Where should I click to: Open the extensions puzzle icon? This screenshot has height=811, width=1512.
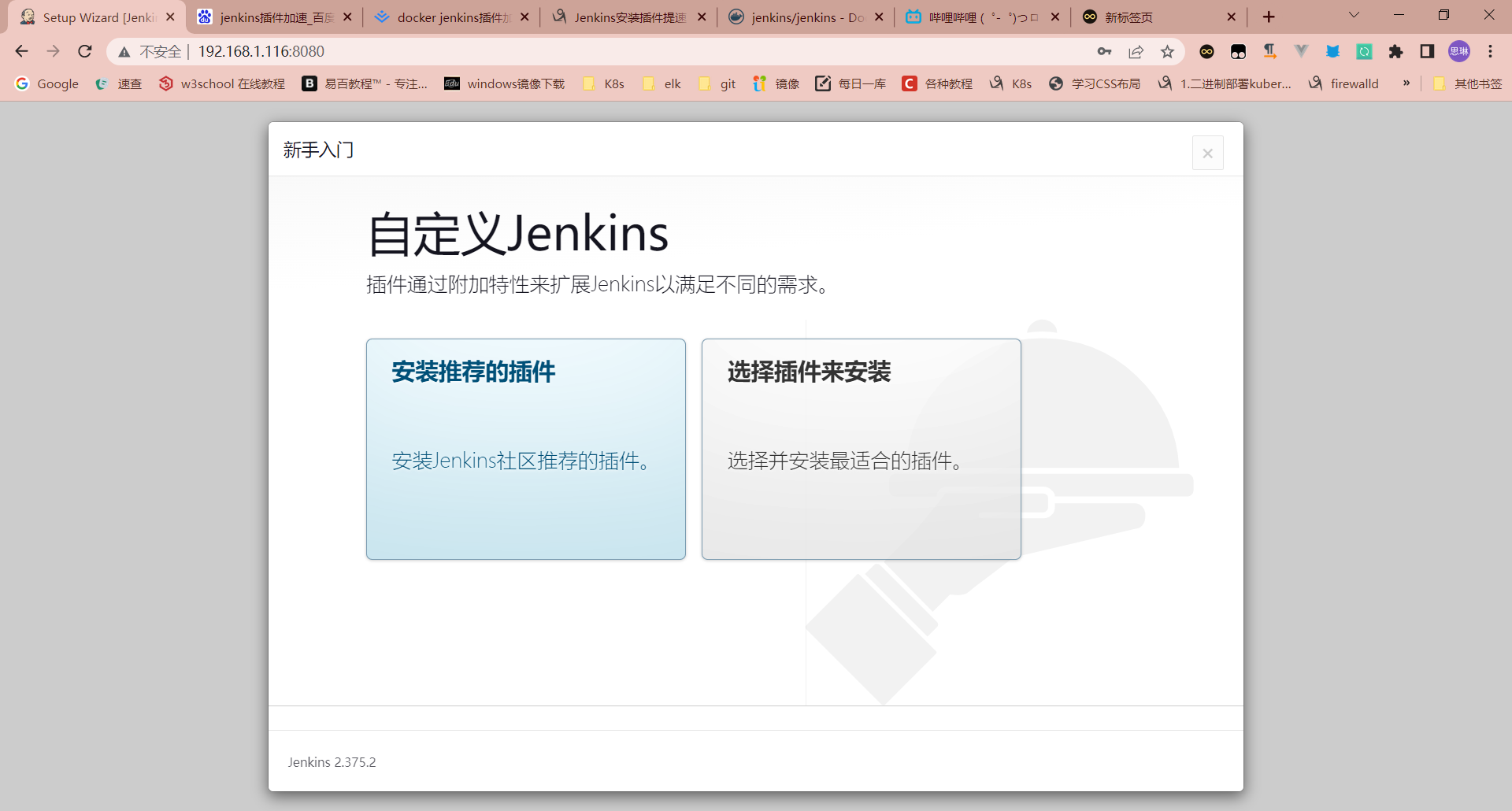pos(1395,51)
